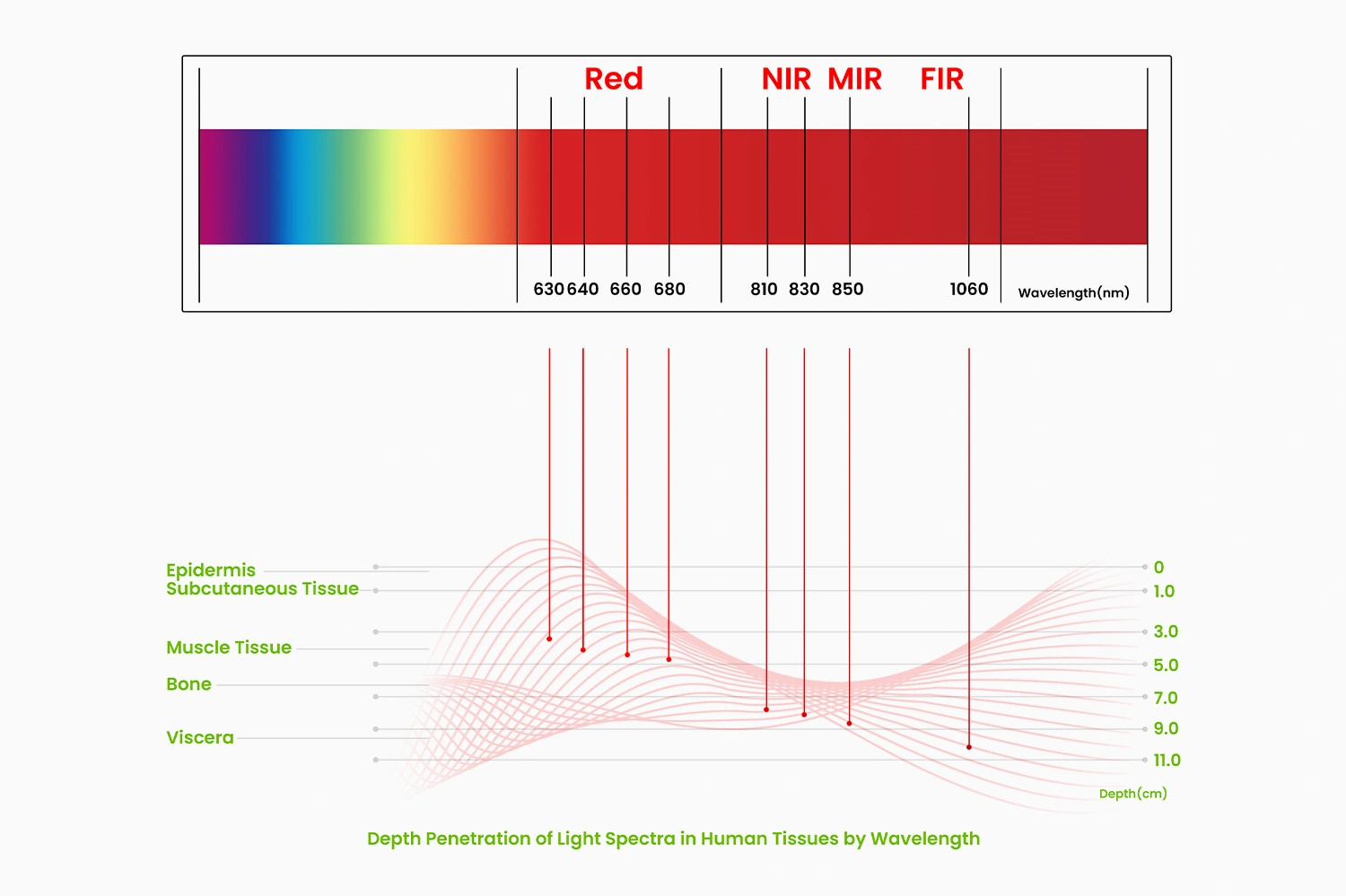
Task: Click the 810 wavelength label
Action: (764, 289)
